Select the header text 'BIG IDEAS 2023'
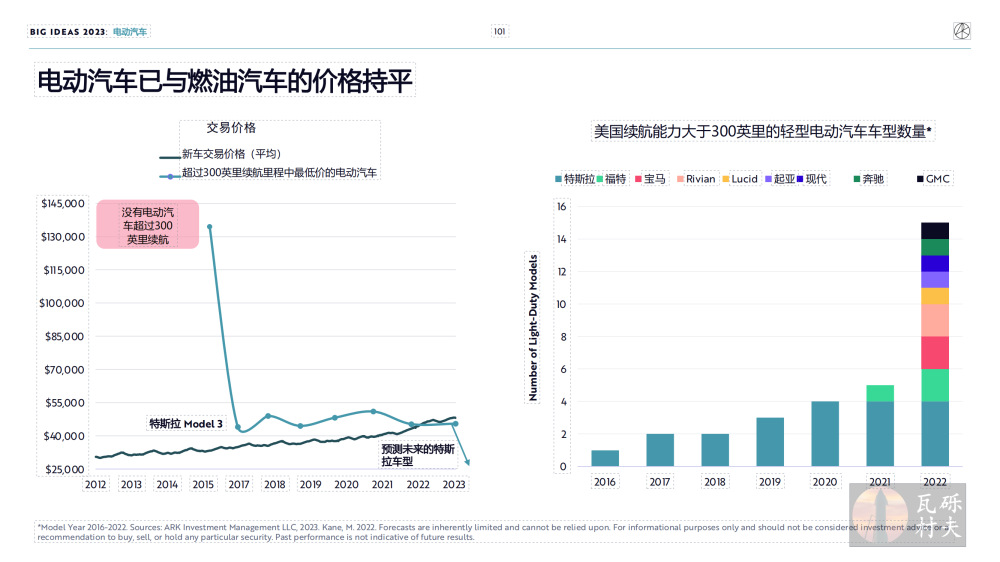Screen dimensions: 1000x562 68,32
